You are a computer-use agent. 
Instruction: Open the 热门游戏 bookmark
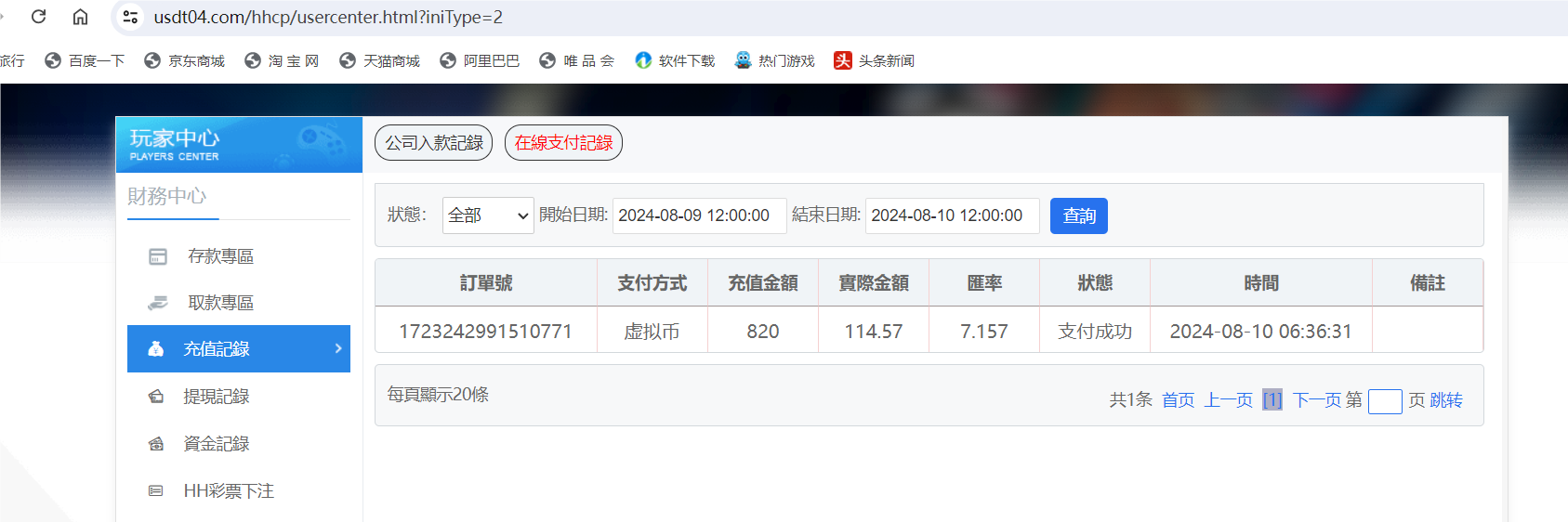point(774,60)
